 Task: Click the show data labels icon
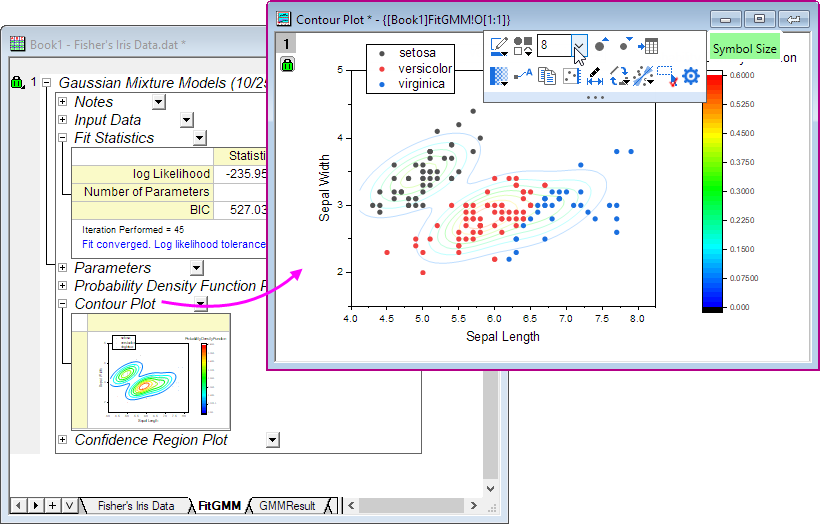[x=522, y=76]
